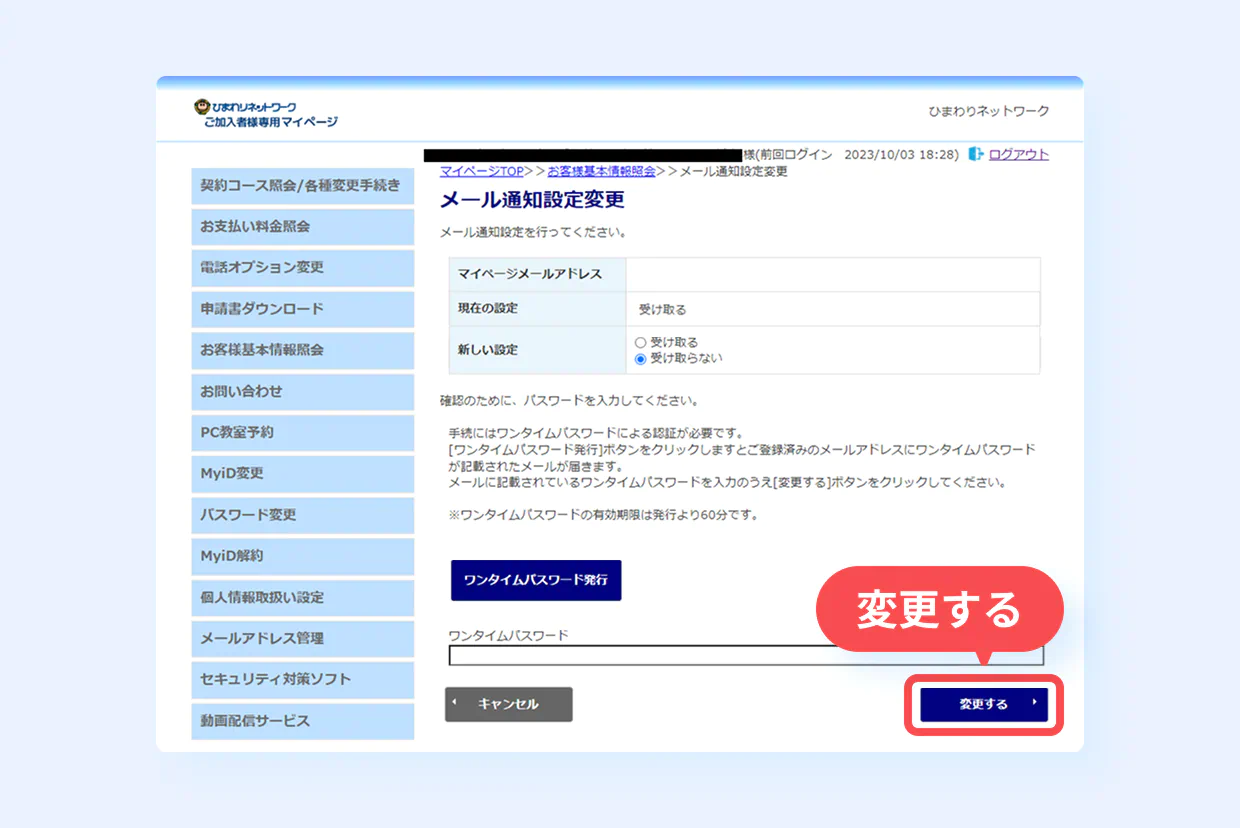Screen dimensions: 1240x828
Task: Click the ログアウト link
Action: tap(1018, 154)
